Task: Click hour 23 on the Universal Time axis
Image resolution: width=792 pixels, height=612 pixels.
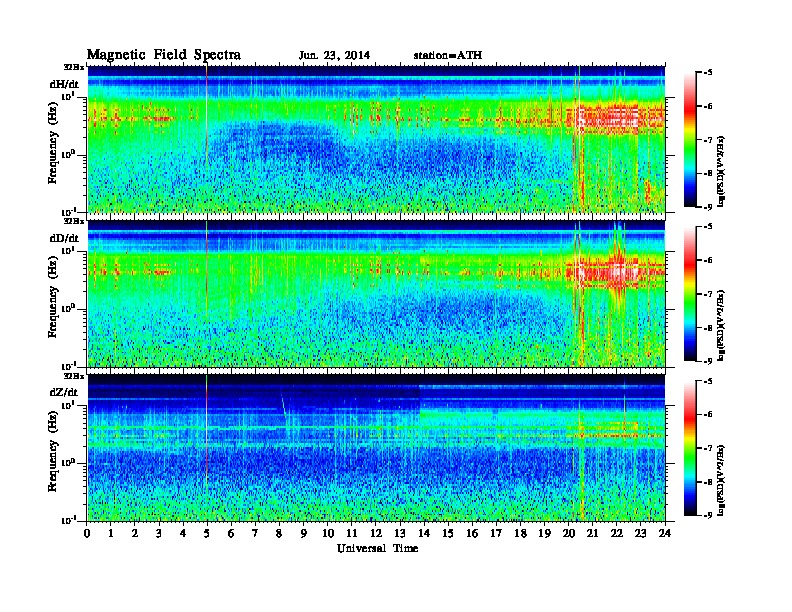Action: [x=640, y=533]
